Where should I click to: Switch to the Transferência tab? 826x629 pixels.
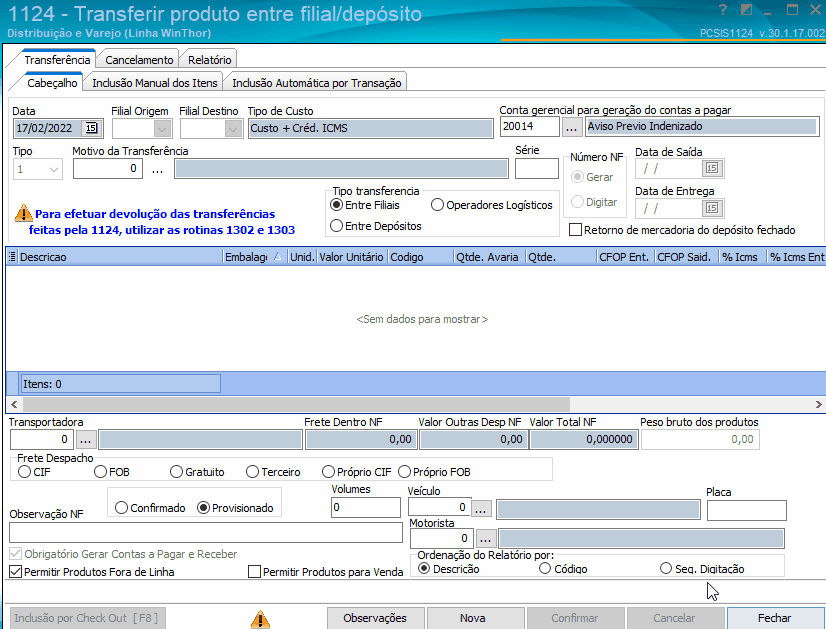57,60
